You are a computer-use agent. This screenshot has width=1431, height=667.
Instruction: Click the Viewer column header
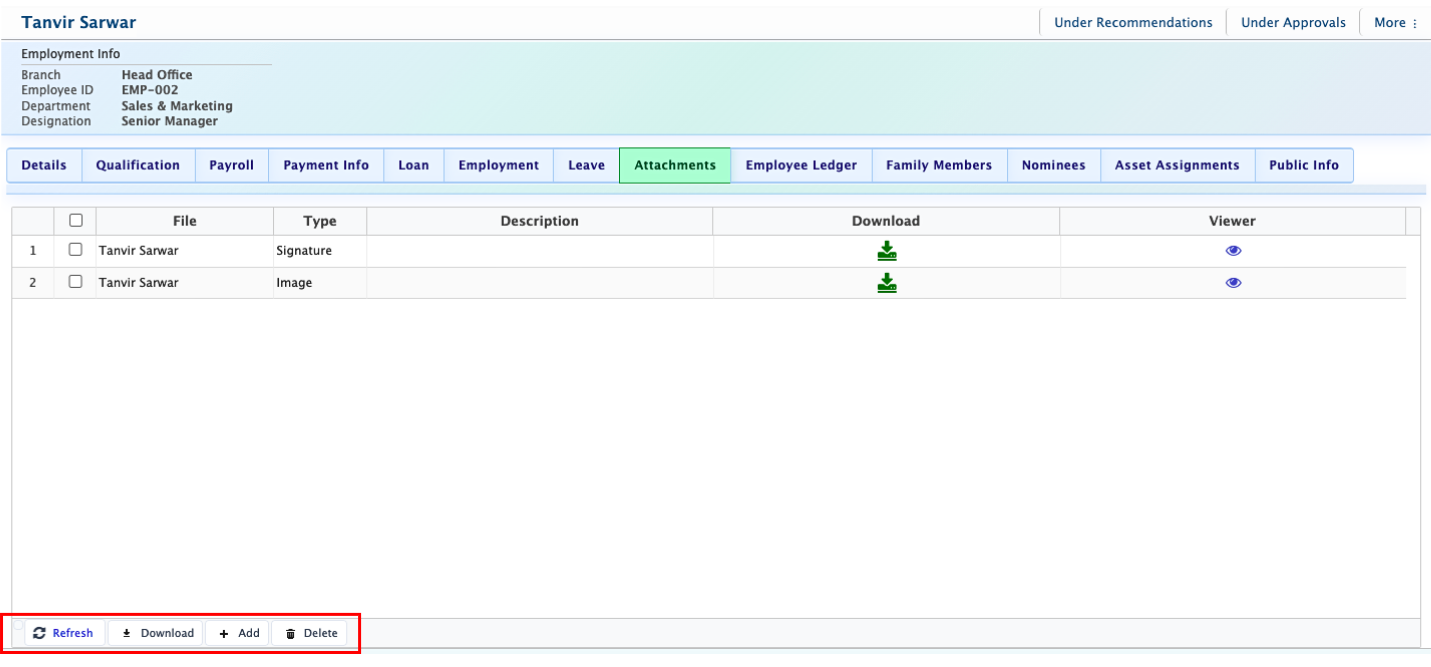click(x=1232, y=221)
